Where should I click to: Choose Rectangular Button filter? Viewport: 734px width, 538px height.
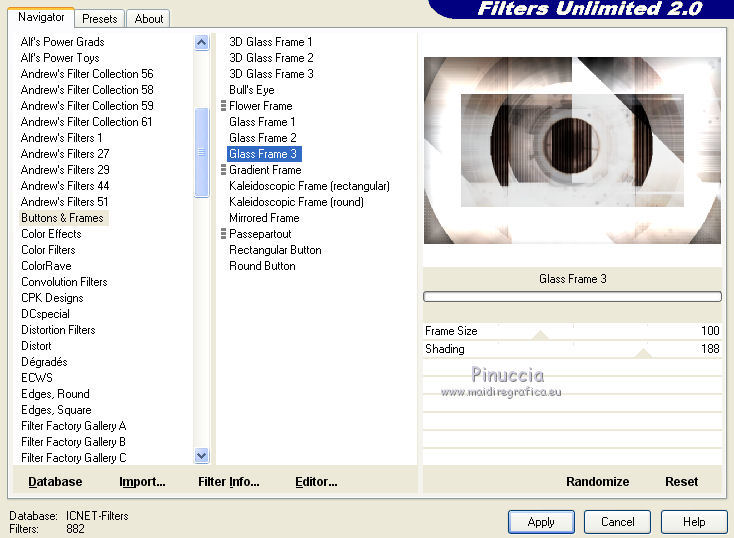[275, 250]
